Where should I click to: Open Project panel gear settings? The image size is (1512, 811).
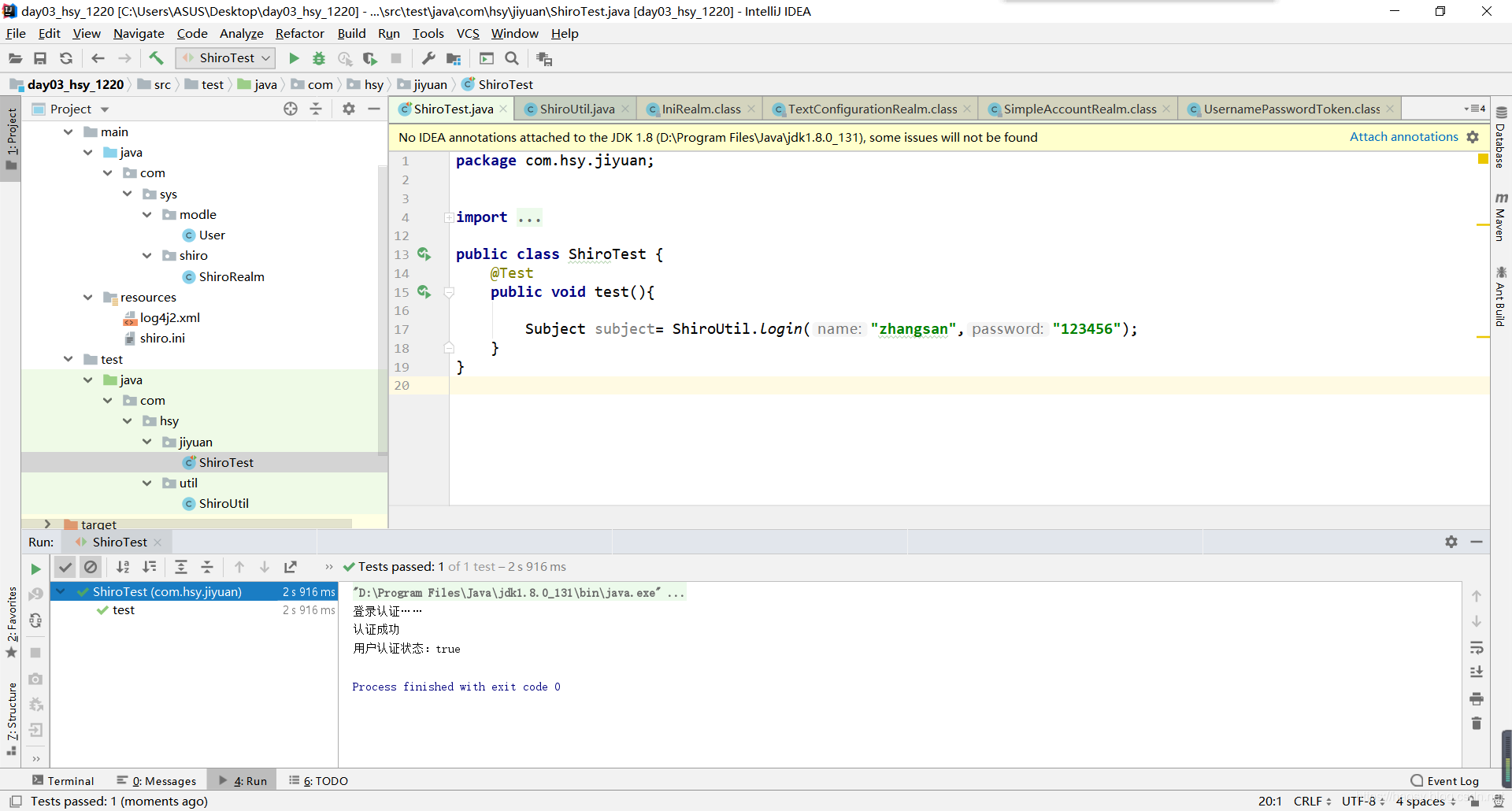[x=349, y=109]
